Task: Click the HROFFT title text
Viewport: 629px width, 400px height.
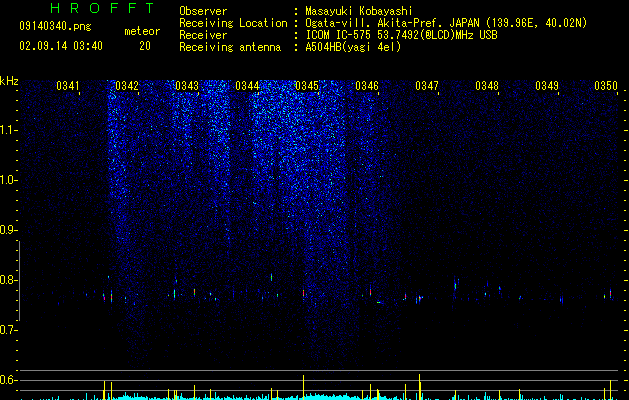Action: coord(103,8)
